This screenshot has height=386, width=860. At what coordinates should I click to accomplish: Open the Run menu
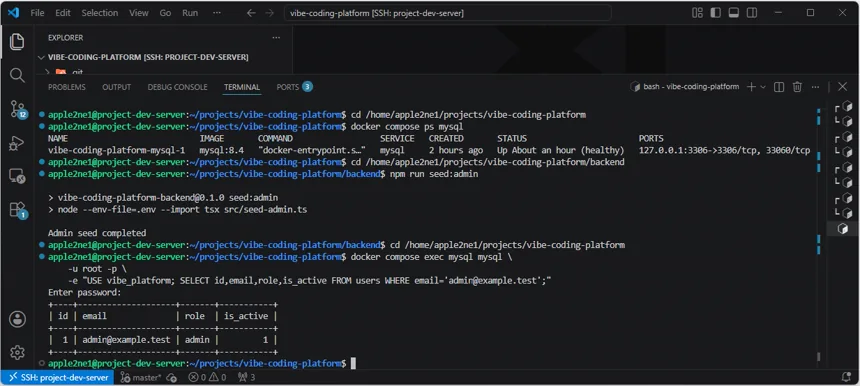click(x=190, y=13)
